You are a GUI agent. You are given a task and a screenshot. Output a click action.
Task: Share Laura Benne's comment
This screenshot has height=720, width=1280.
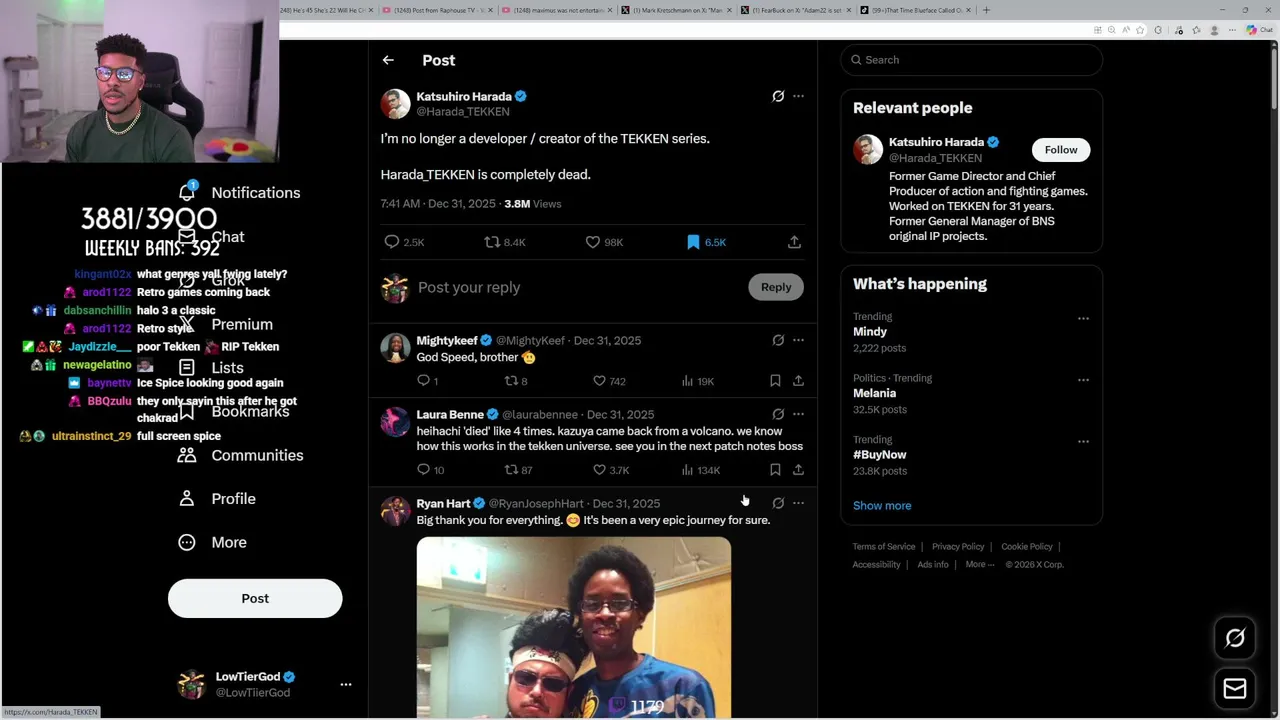[798, 470]
